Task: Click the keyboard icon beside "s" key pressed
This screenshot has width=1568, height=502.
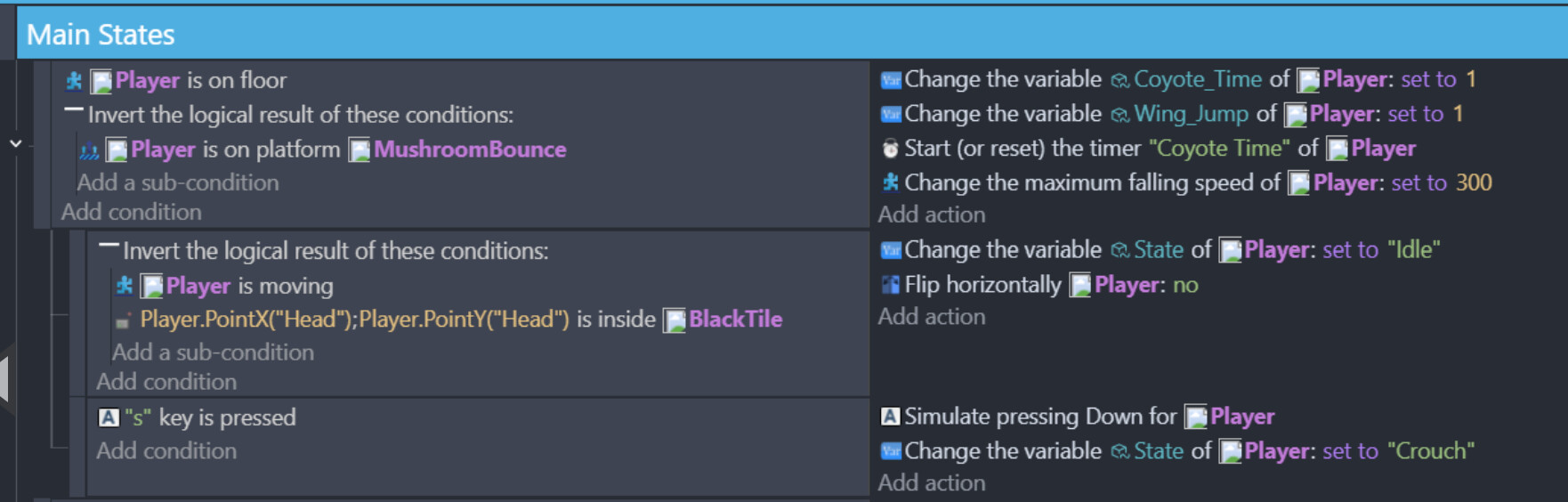Action: (109, 417)
